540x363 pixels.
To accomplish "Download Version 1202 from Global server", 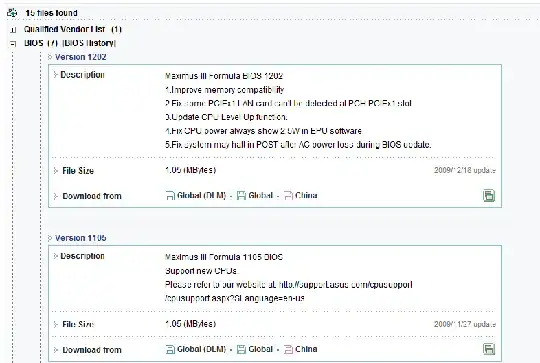I will 260,196.
